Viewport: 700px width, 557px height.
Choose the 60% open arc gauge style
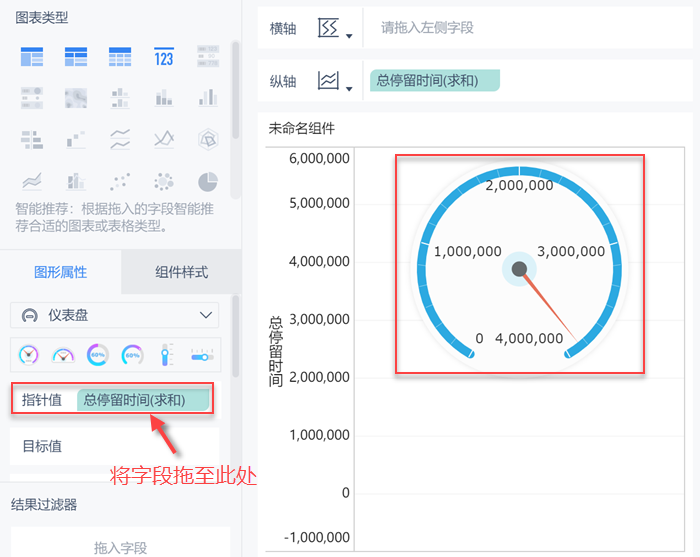pos(133,355)
